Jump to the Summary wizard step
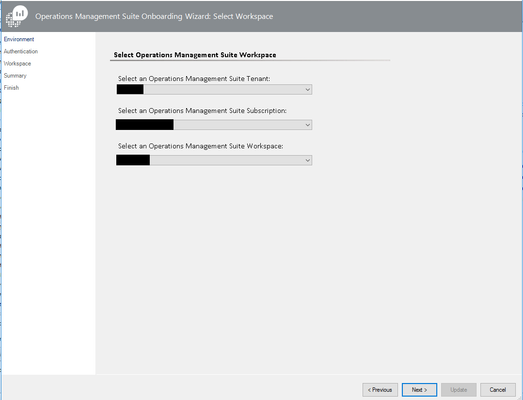The image size is (523, 400). pyautogui.click(x=15, y=76)
